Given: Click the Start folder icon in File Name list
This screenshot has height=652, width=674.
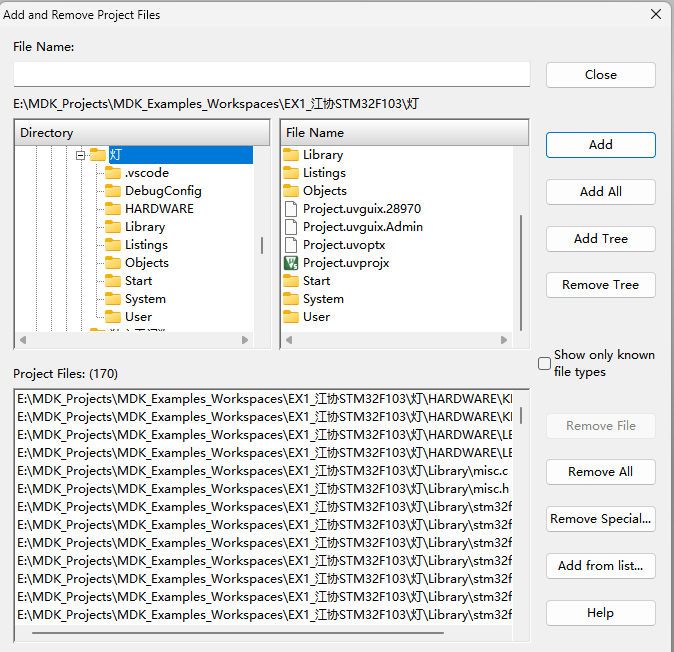Looking at the screenshot, I should point(291,281).
